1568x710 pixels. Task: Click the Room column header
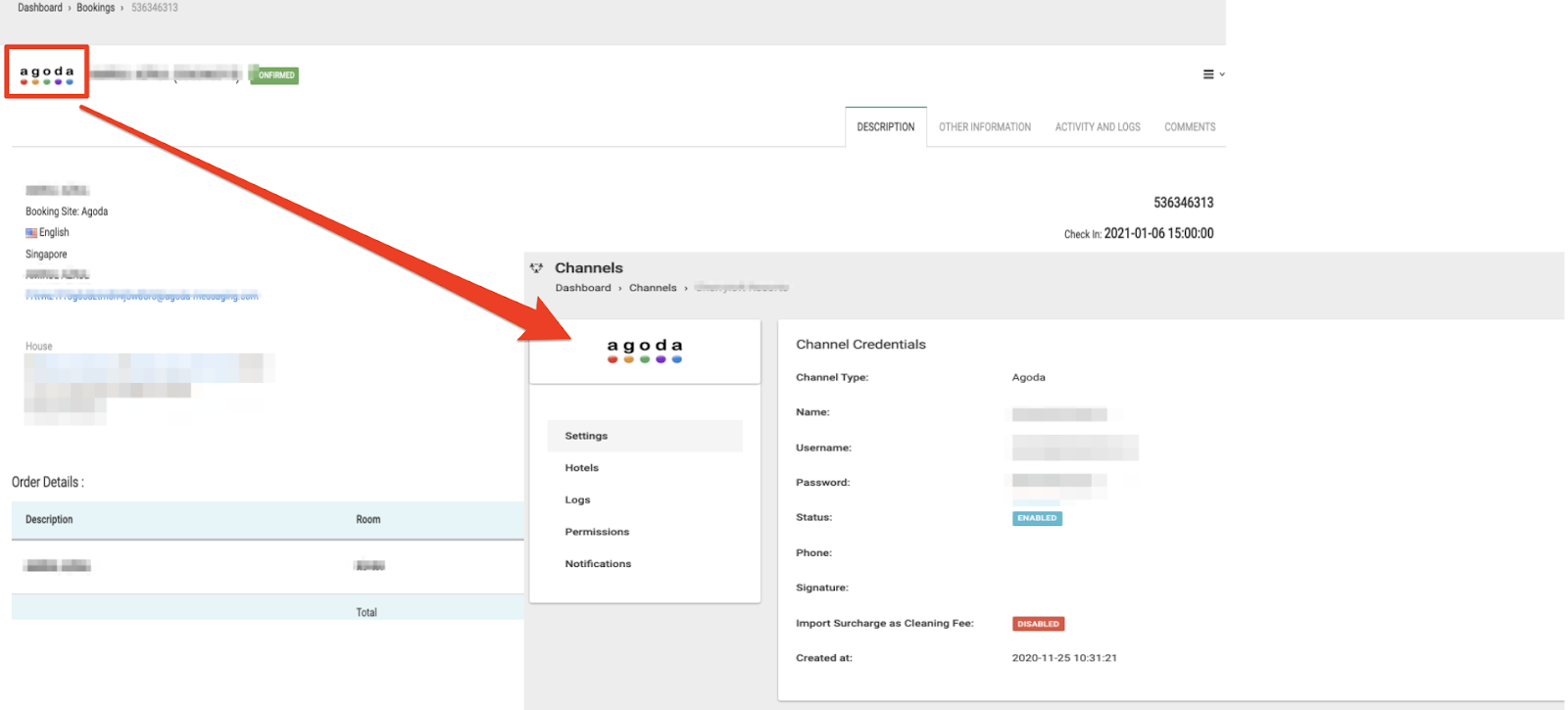click(x=368, y=520)
